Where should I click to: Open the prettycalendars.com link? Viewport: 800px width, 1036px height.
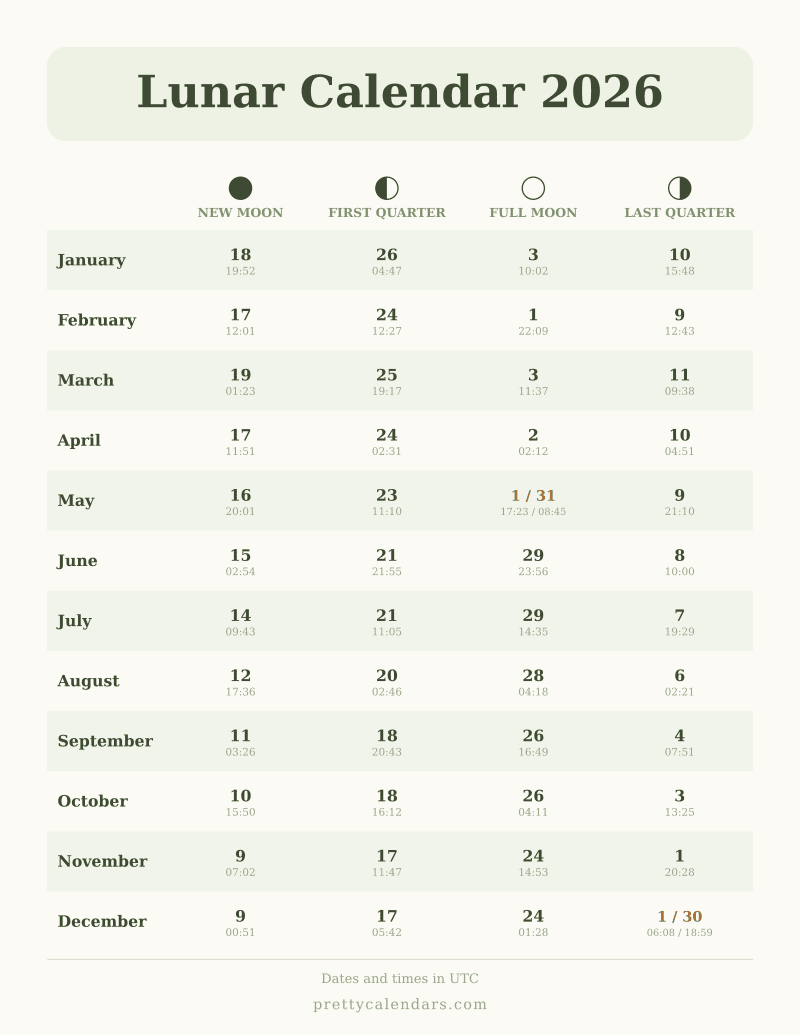(400, 1004)
